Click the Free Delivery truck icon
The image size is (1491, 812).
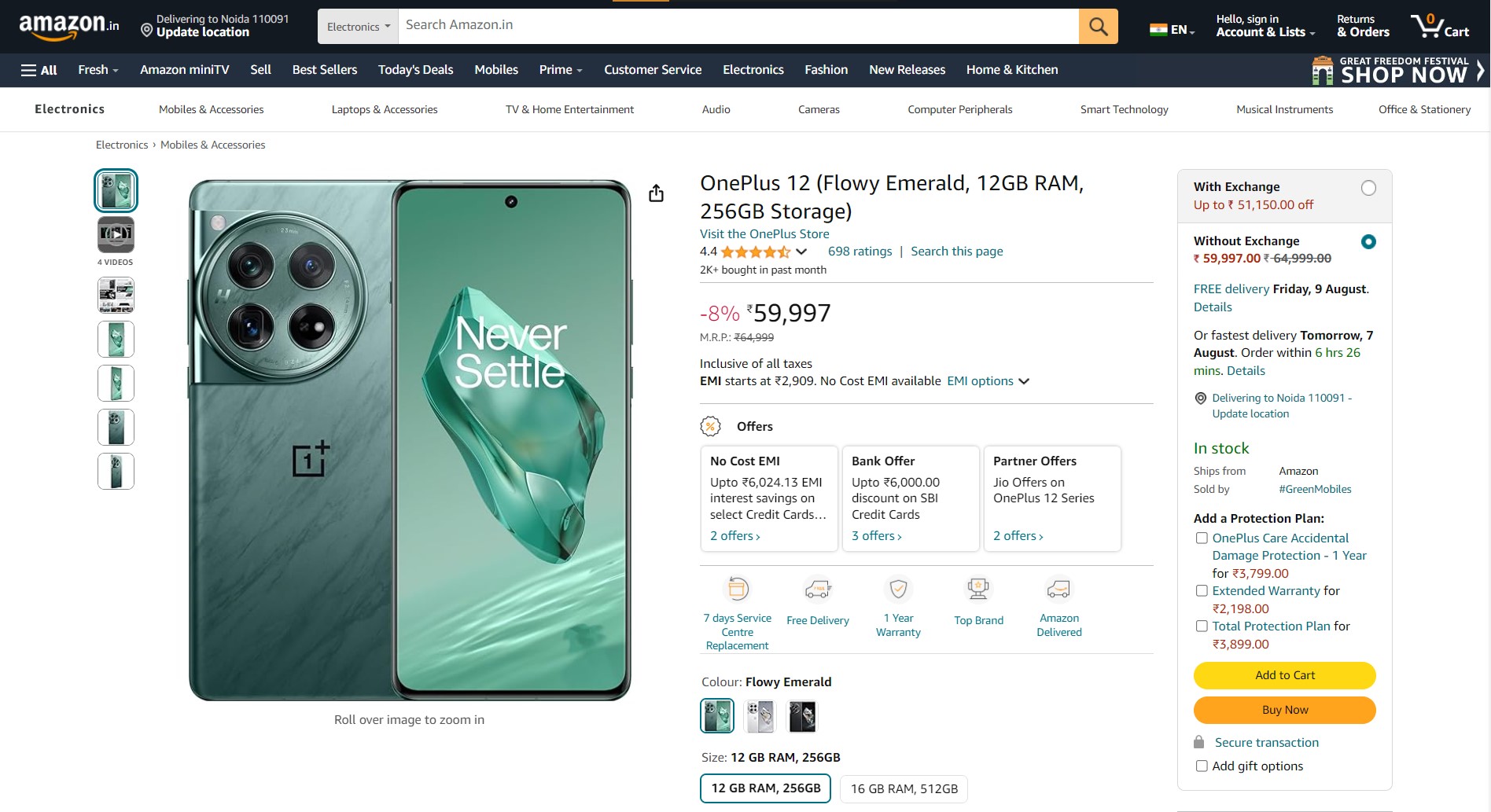pos(817,589)
